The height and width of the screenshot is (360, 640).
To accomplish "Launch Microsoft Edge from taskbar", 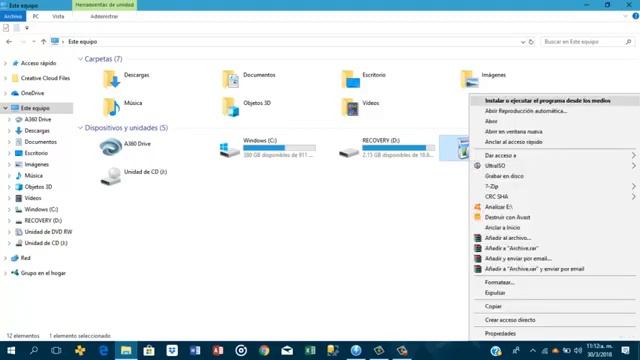I will click(x=103, y=351).
